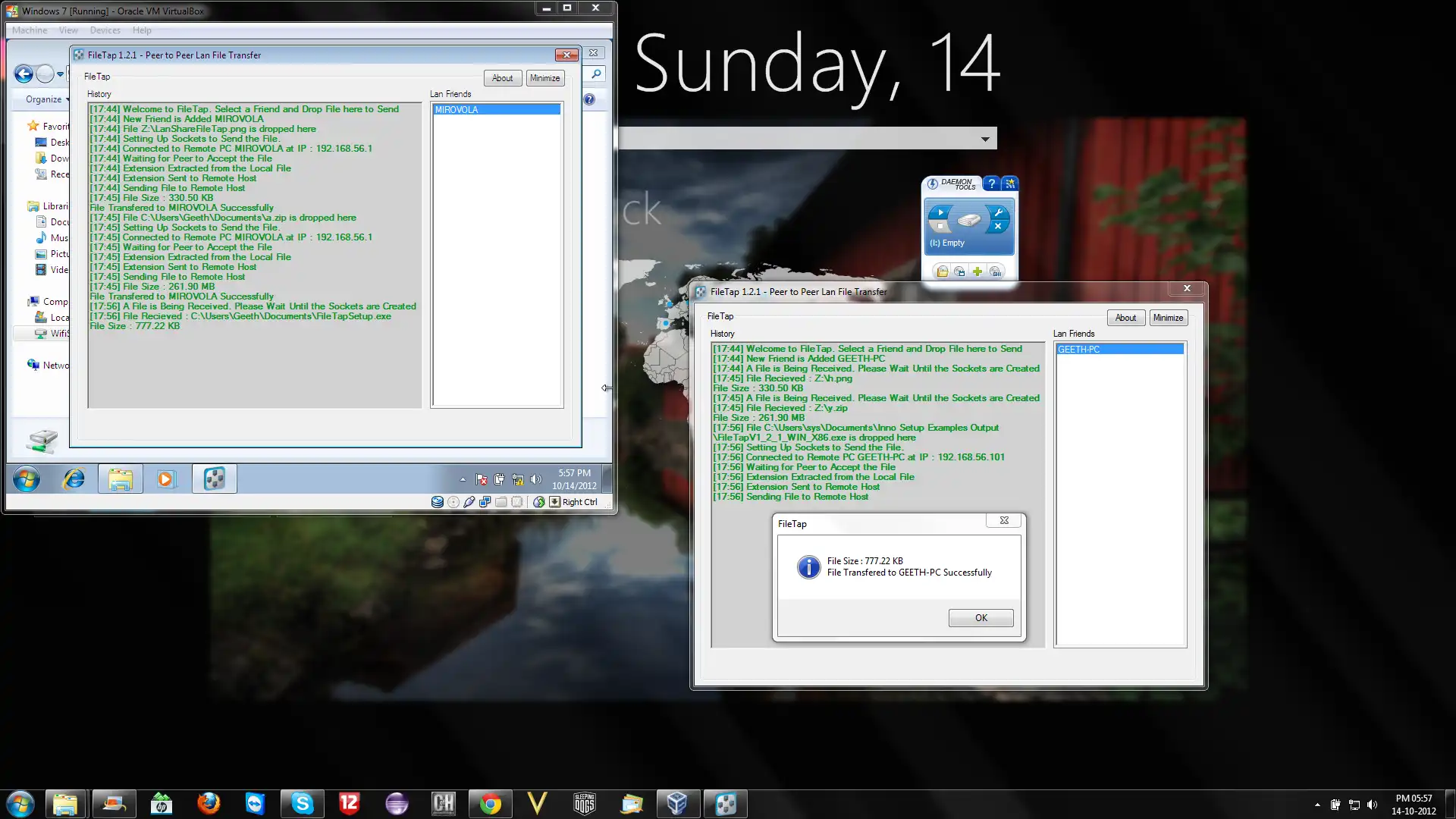1456x819 pixels.
Task: Click the Daemon Tools open image folder icon
Action: 942,271
